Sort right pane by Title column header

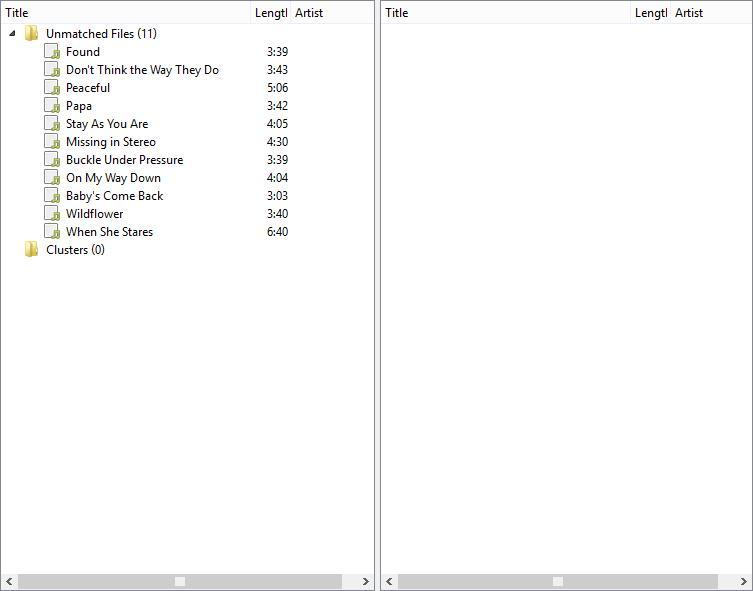[506, 12]
